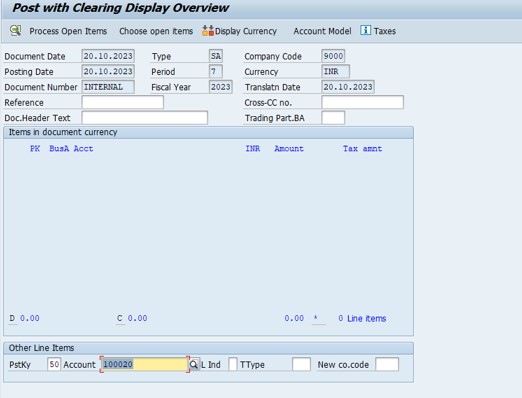Click the TType input field

pos(301,364)
